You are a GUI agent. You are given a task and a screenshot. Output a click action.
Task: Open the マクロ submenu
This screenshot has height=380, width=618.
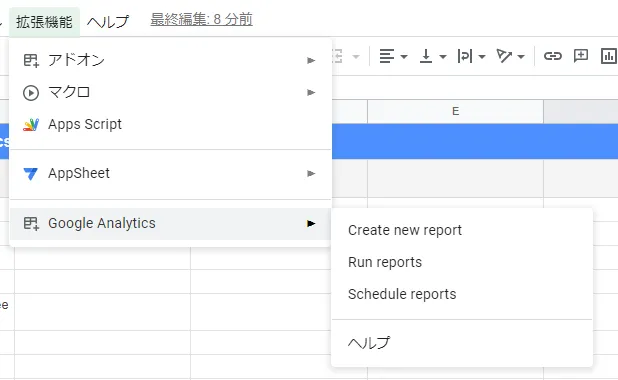(x=170, y=92)
